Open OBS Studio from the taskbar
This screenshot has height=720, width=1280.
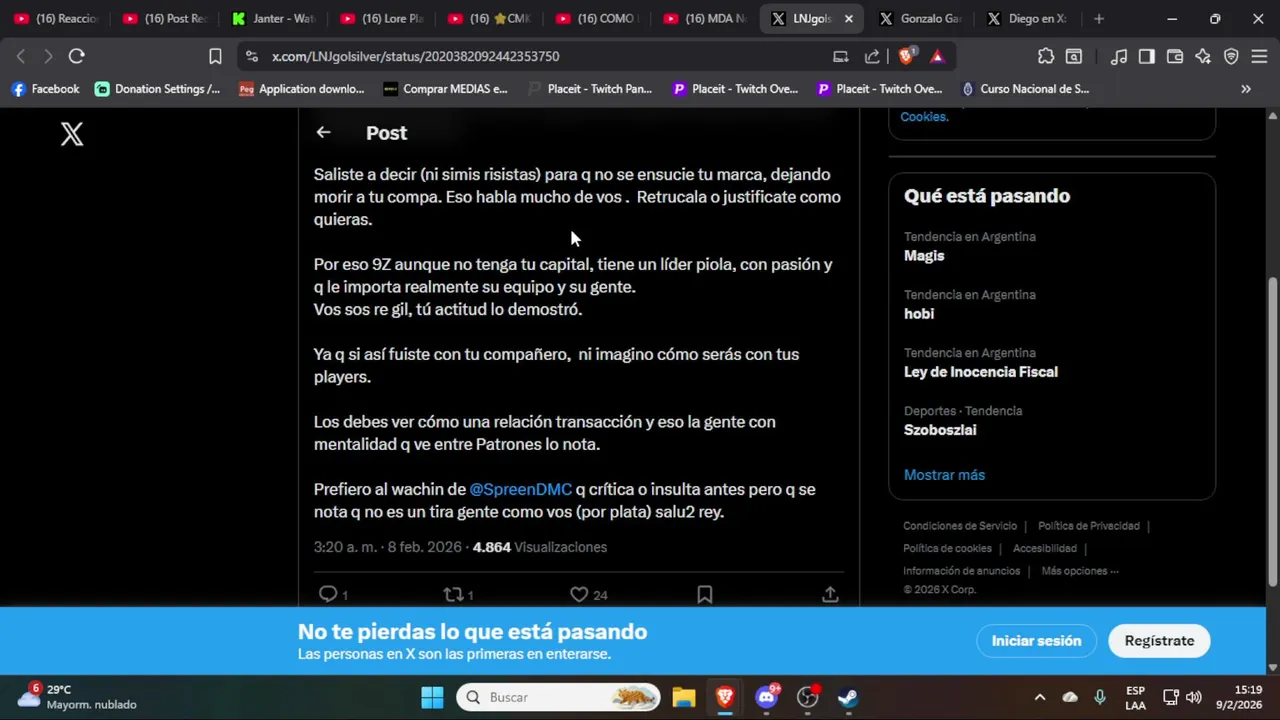pyautogui.click(x=808, y=697)
